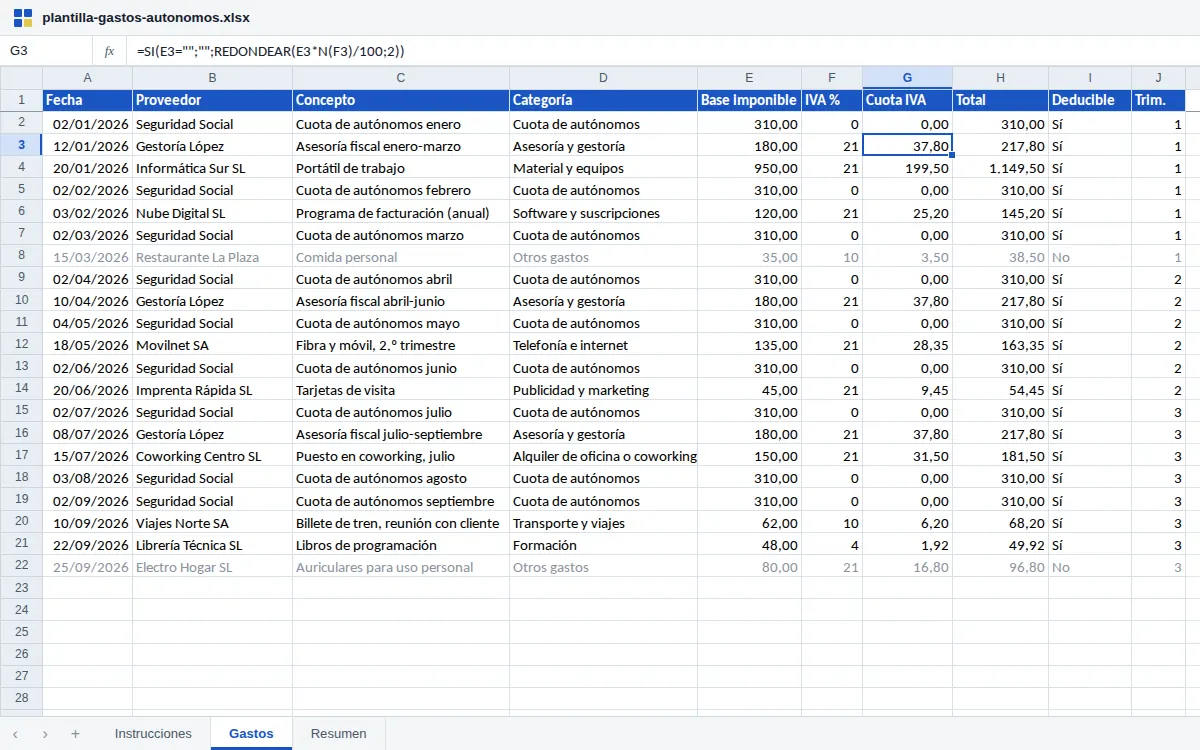Select the Gastos sheet tab
This screenshot has height=750, width=1200.
(x=251, y=734)
